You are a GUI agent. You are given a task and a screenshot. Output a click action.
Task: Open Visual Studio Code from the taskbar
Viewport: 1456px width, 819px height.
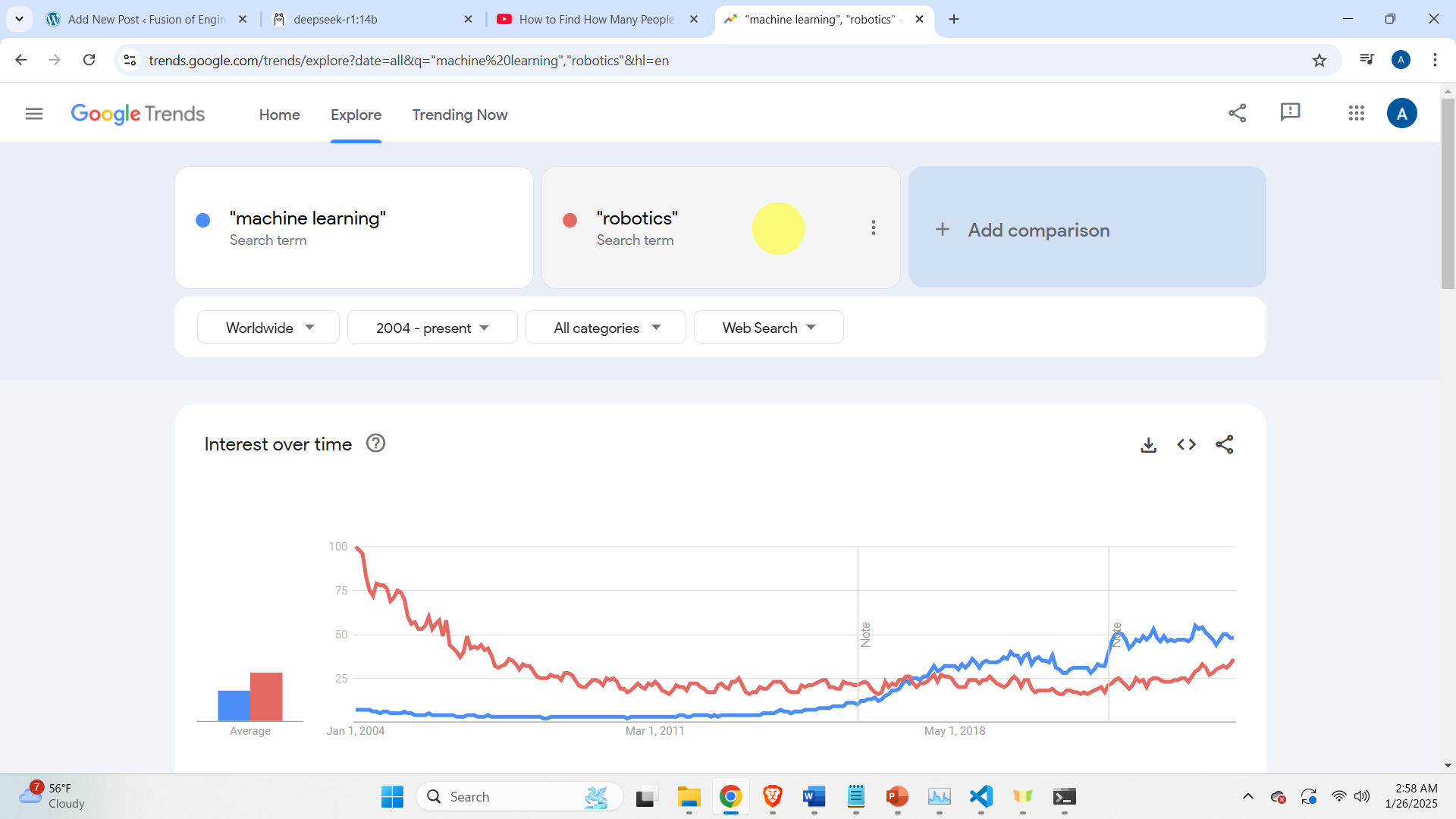coord(981,796)
